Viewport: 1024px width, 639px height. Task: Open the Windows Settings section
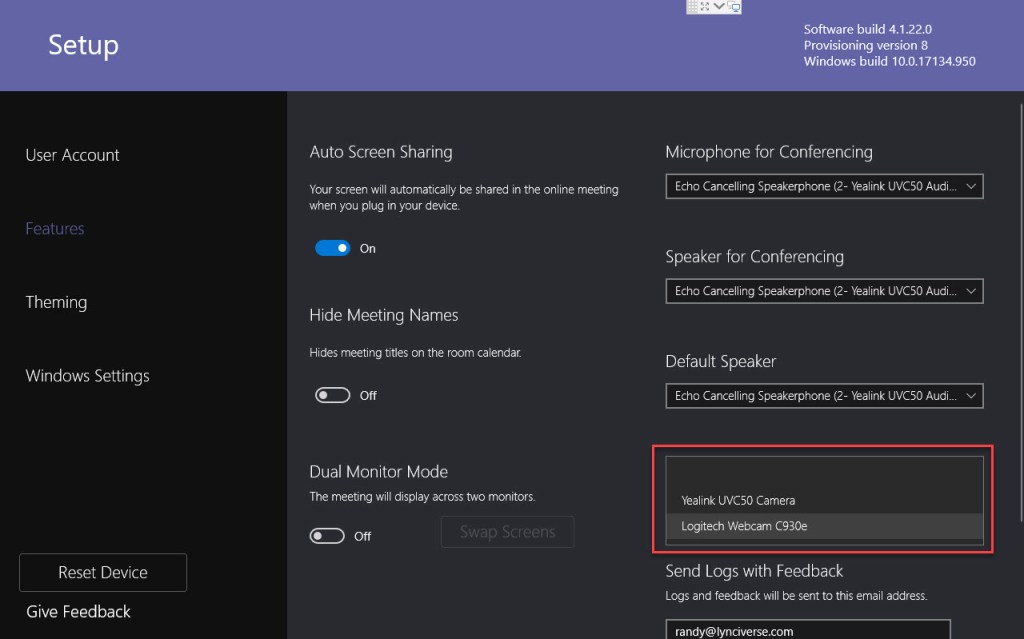pos(87,375)
